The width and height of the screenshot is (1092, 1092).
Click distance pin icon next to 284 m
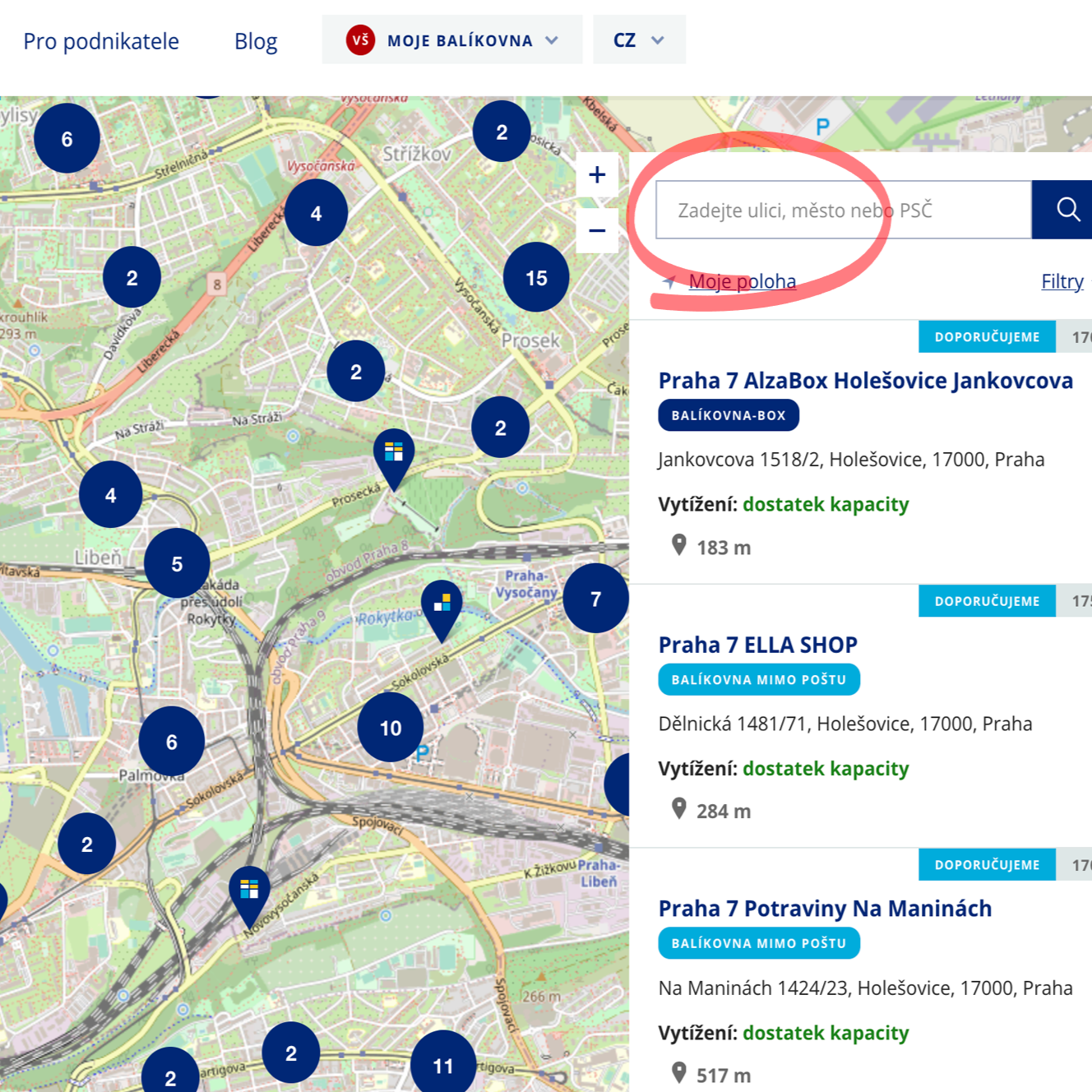point(679,809)
